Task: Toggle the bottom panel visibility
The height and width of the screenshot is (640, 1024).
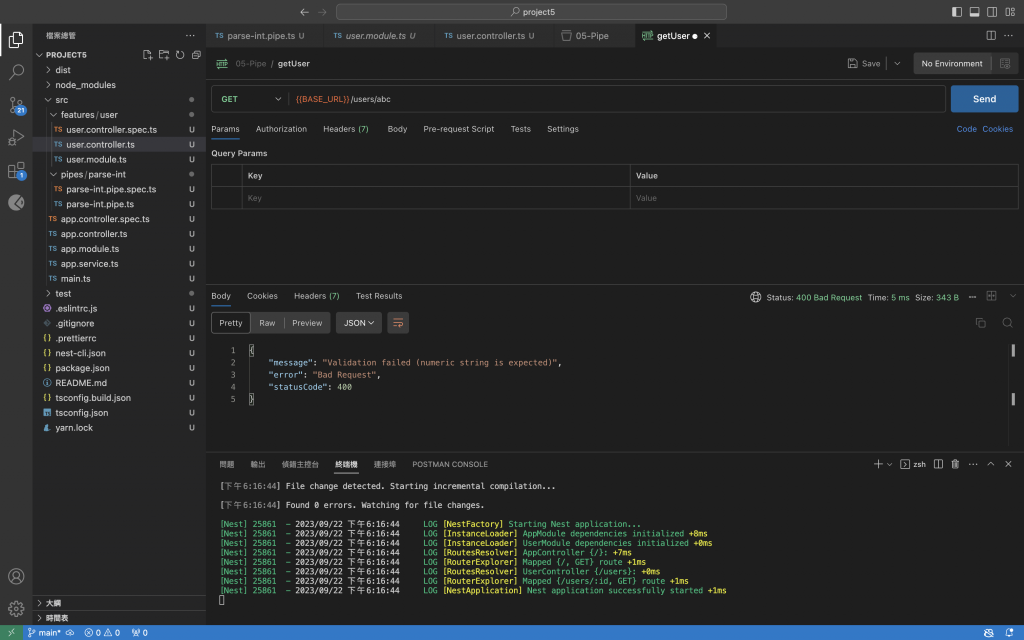Action: pyautogui.click(x=973, y=11)
